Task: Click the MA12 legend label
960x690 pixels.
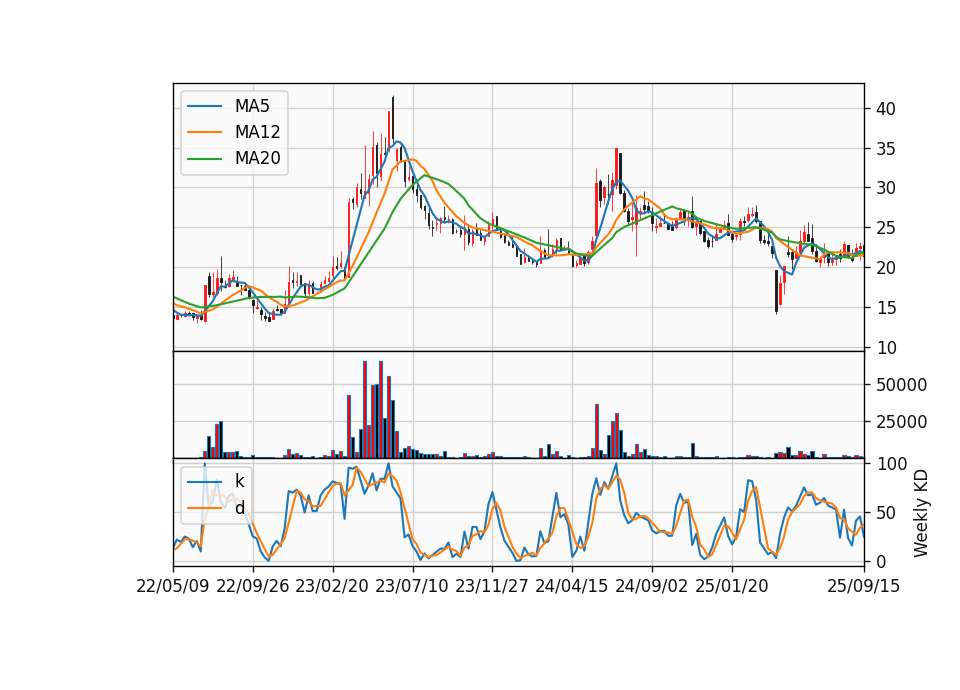Action: click(x=257, y=132)
